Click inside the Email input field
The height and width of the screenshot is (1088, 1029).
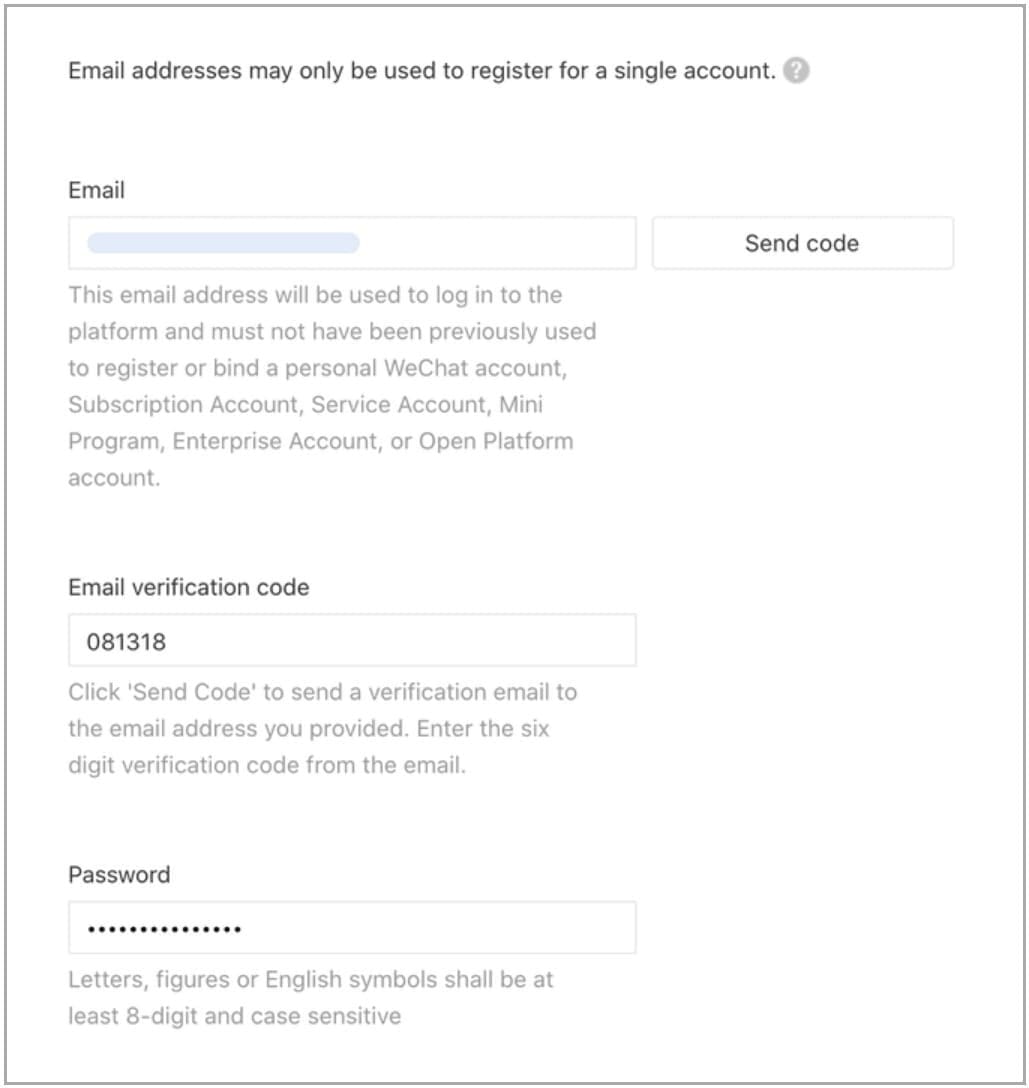point(350,242)
